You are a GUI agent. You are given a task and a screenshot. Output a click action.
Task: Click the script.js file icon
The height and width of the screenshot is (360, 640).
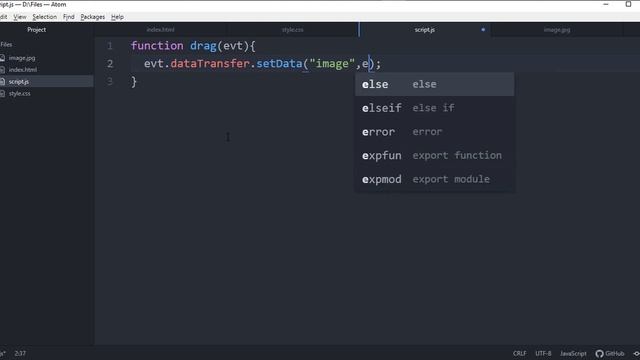click(x=2, y=82)
